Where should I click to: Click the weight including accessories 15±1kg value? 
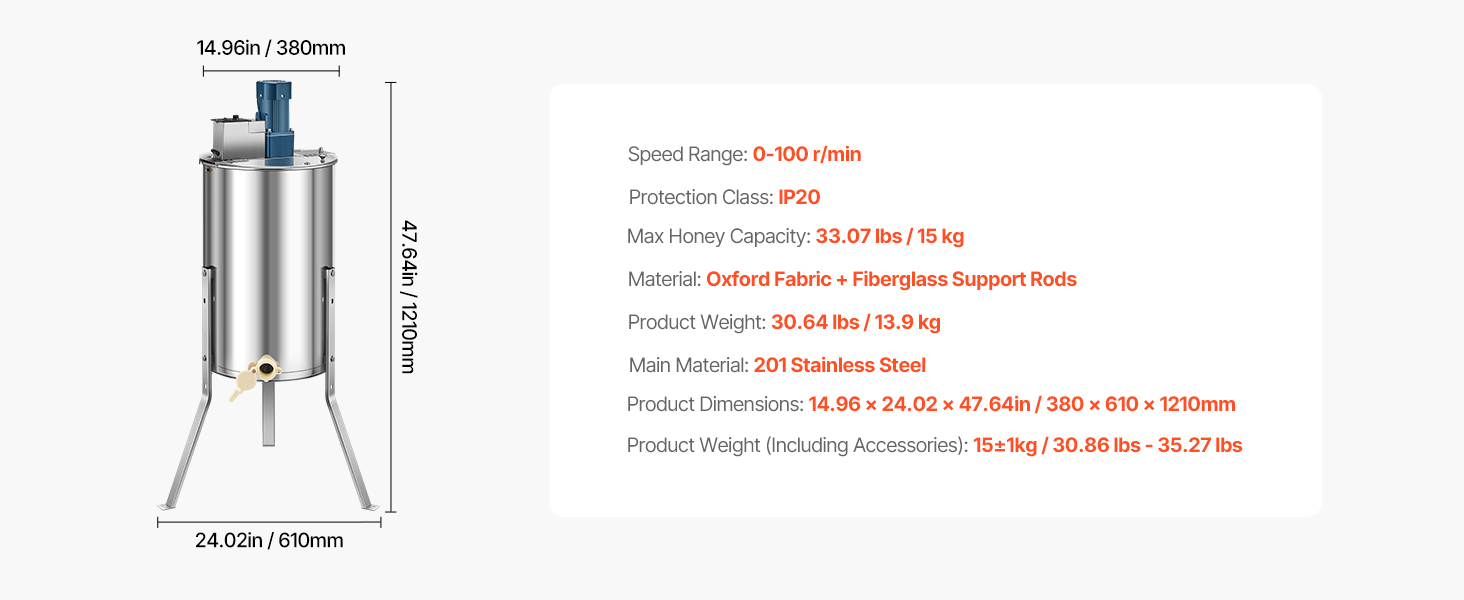click(1108, 445)
